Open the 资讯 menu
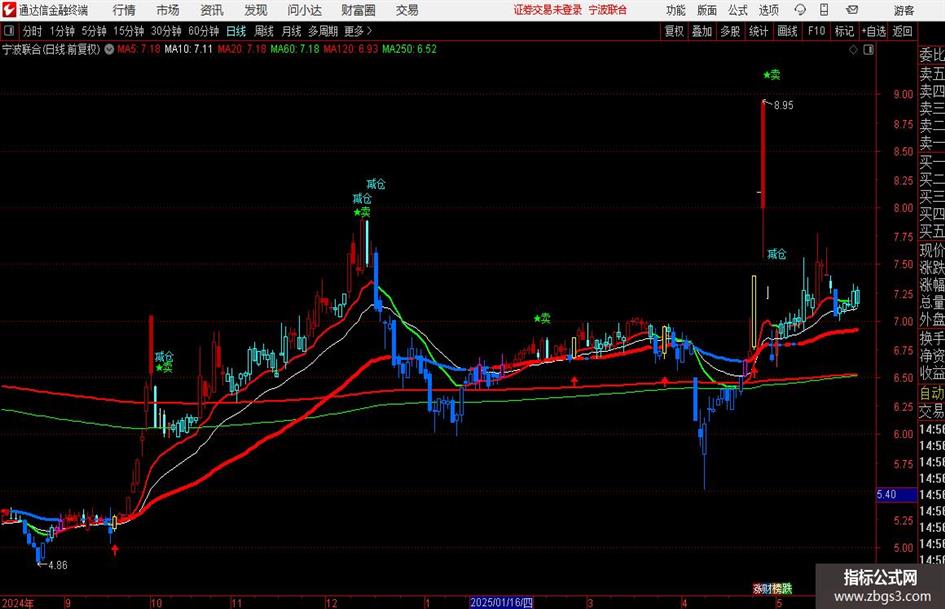The image size is (945, 609). point(212,10)
